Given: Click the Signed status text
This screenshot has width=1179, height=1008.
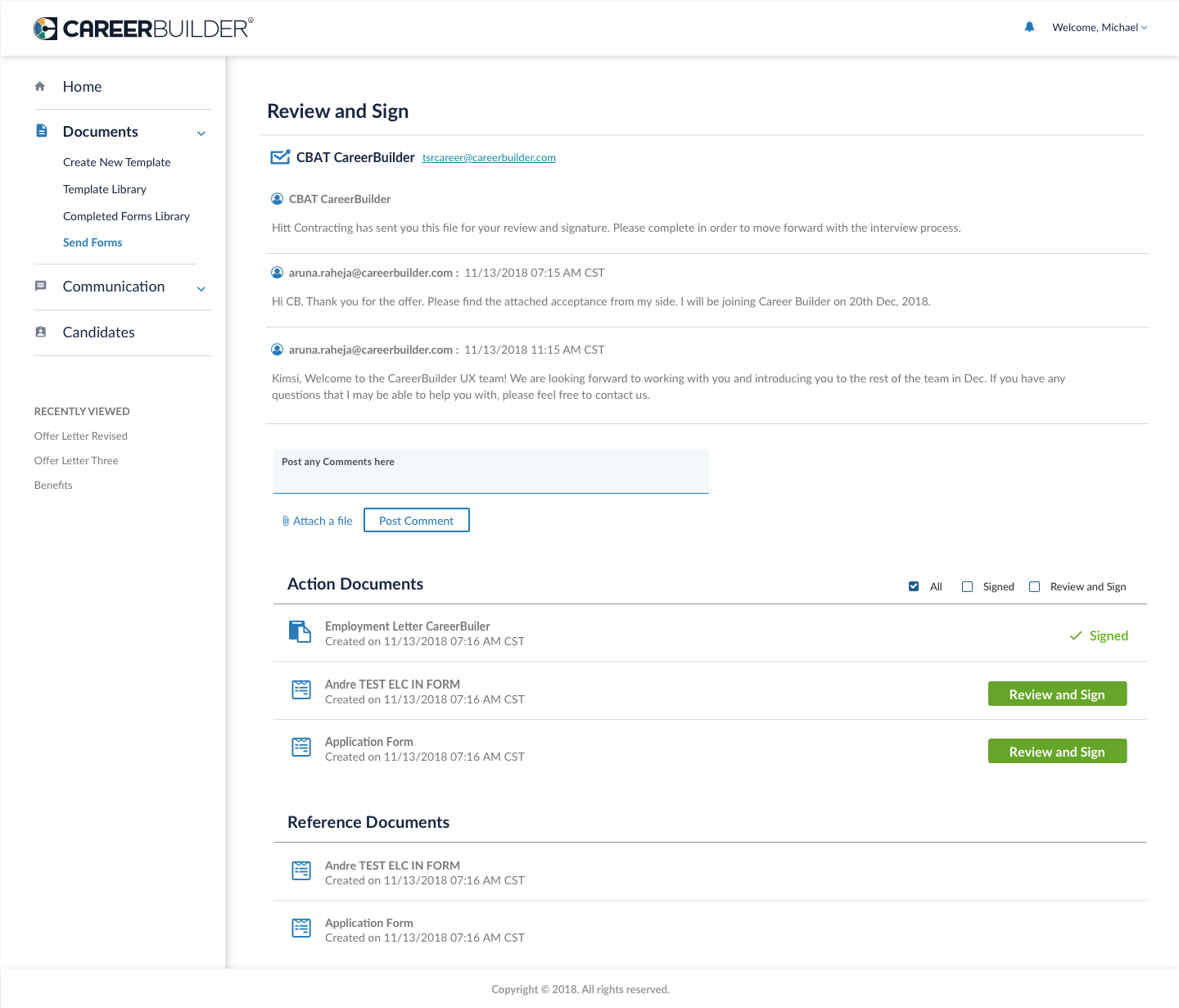Looking at the screenshot, I should pos(1109,635).
